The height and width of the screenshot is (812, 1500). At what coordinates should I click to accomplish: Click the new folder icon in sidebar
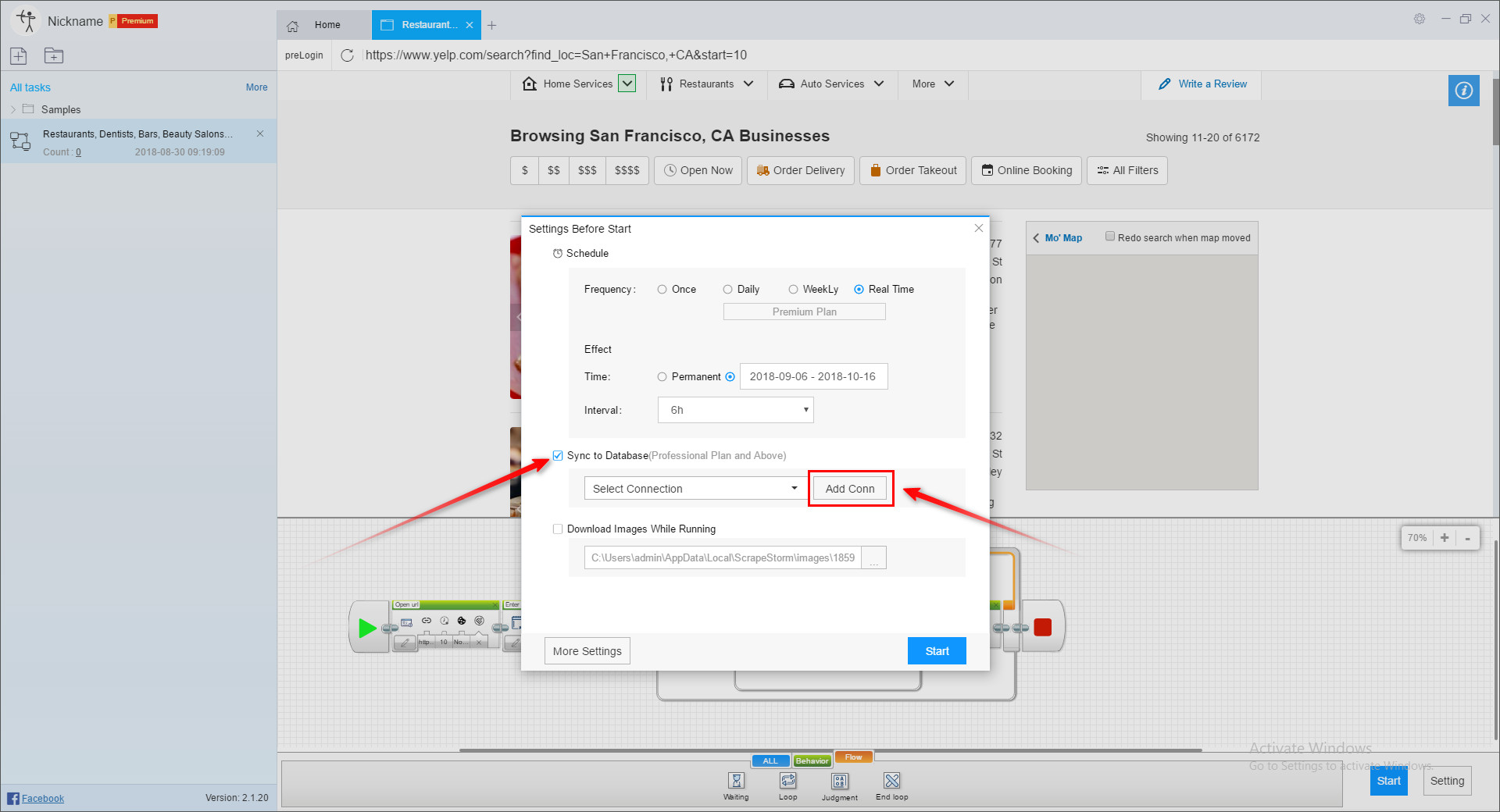point(54,55)
